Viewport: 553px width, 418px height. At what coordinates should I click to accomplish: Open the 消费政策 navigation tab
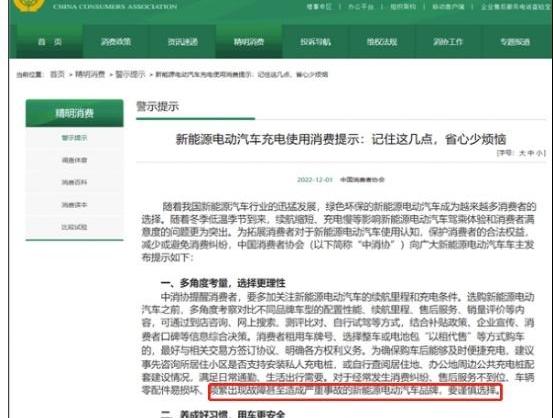(116, 42)
